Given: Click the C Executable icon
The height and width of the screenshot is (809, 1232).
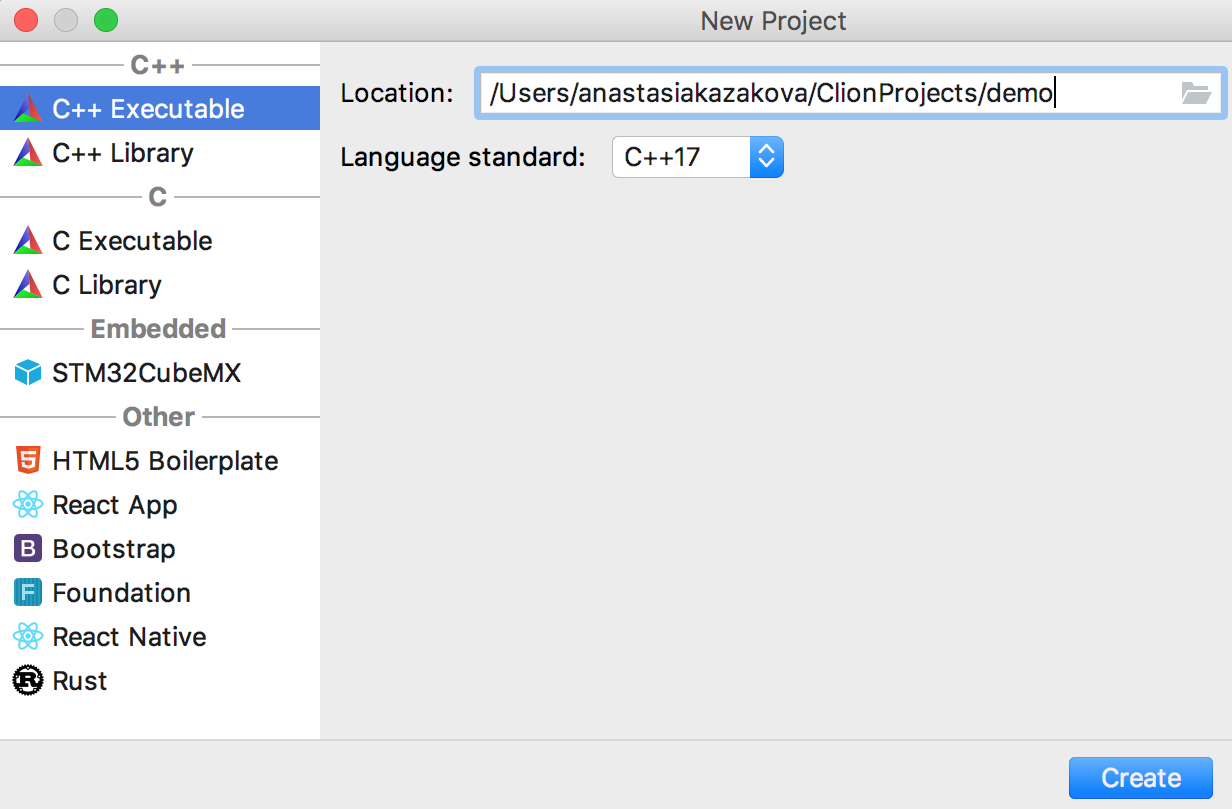Looking at the screenshot, I should click(x=28, y=241).
